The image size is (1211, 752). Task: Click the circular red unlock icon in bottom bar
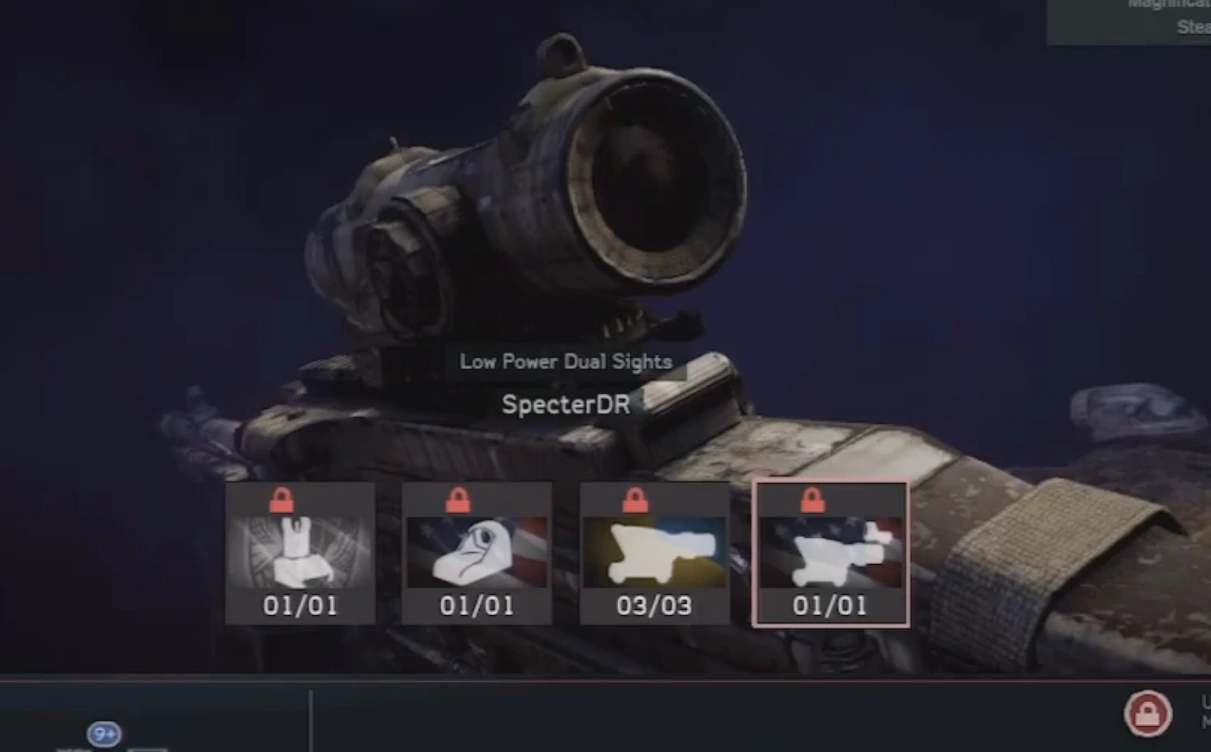tap(1148, 714)
